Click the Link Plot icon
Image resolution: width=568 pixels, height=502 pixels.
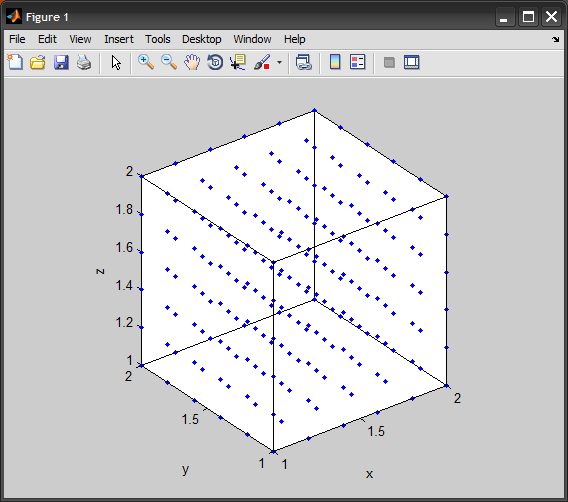(x=304, y=62)
